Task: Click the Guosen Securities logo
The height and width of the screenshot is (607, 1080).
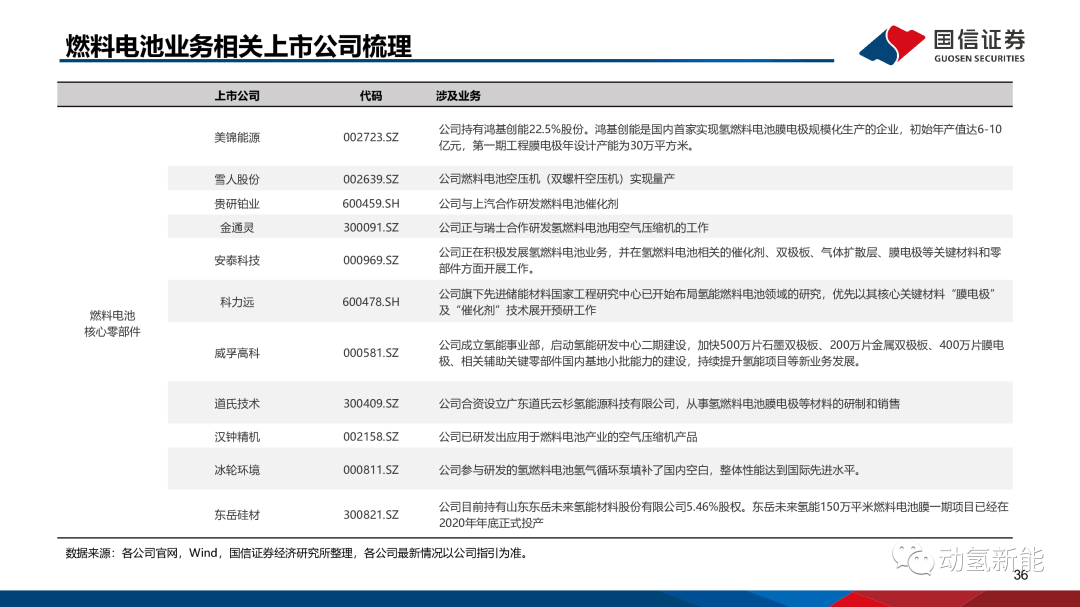Action: tap(942, 45)
